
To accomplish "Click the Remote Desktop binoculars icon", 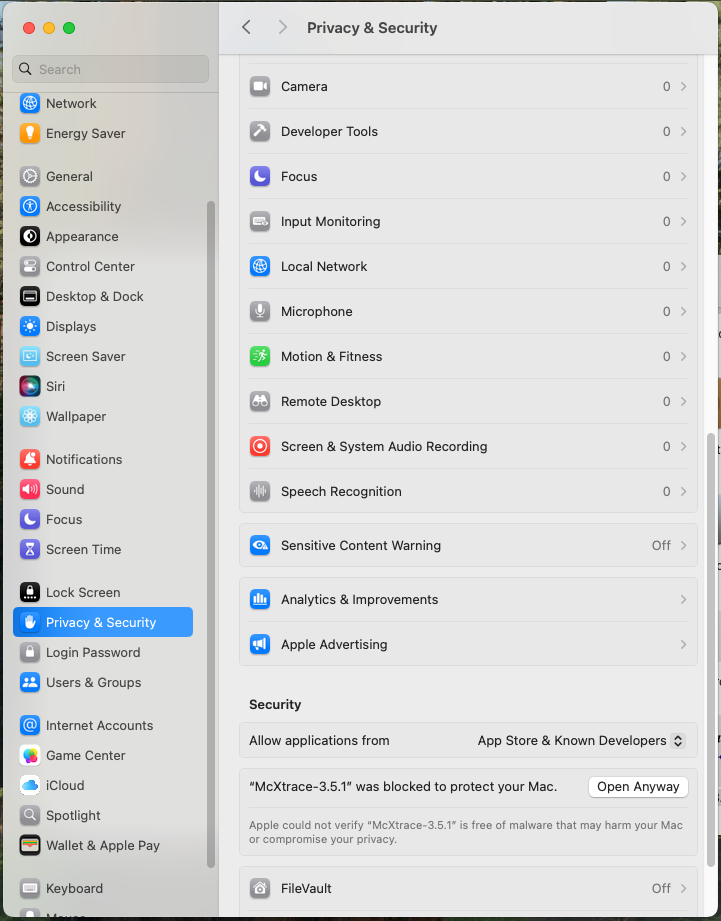I will (260, 402).
